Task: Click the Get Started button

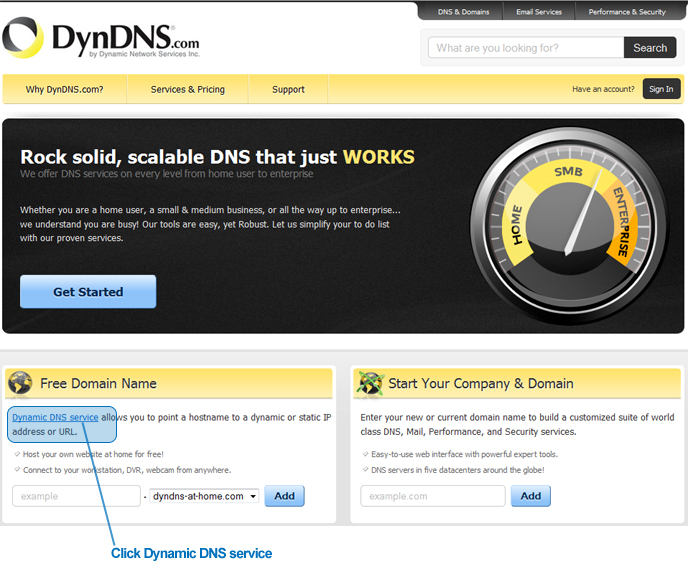Action: tap(88, 292)
